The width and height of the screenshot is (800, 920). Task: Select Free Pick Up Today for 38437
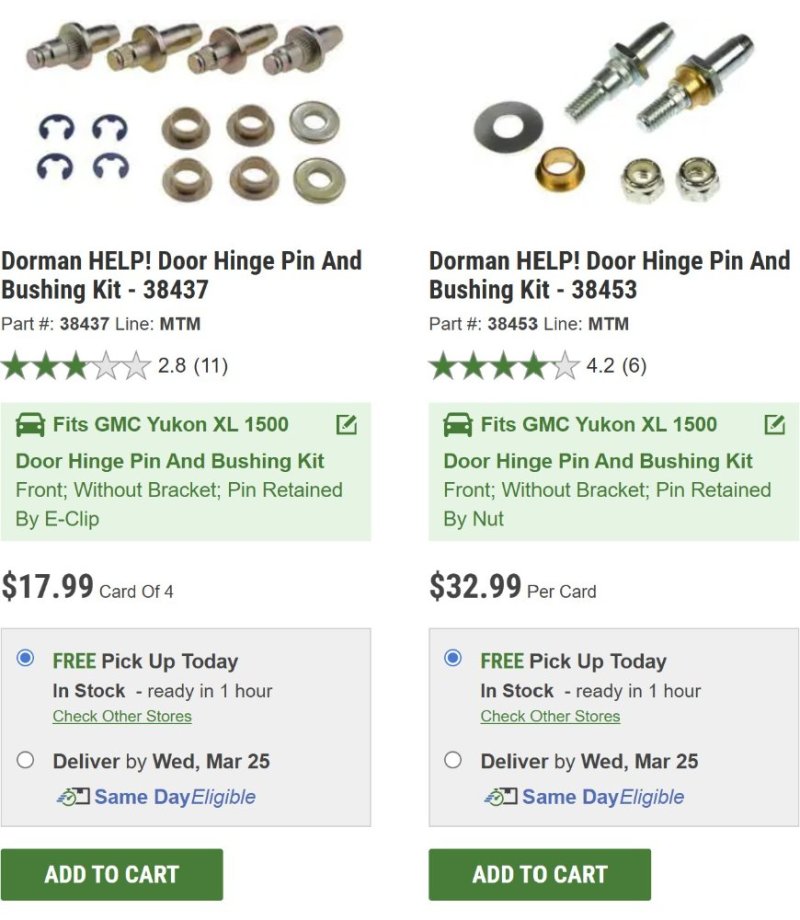click(26, 658)
